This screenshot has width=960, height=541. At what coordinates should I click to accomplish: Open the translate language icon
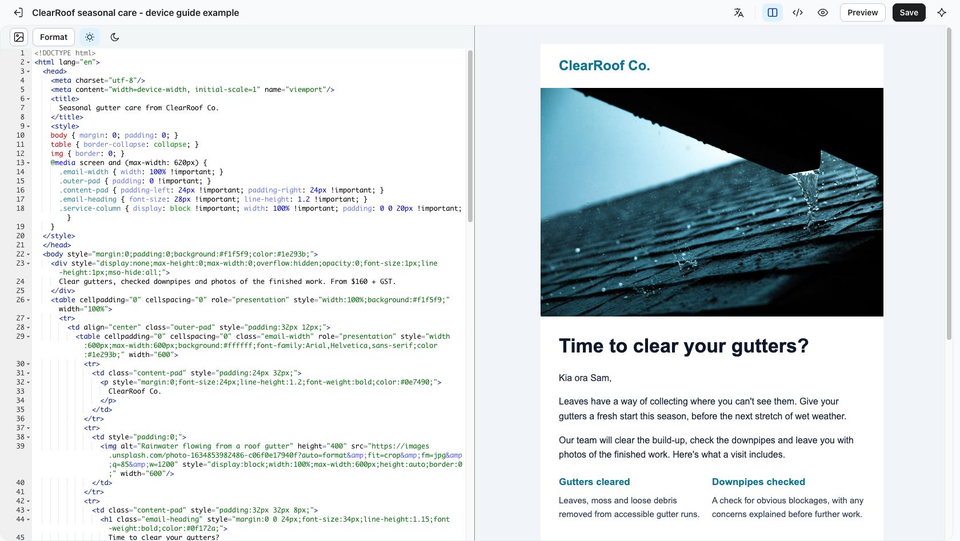pos(739,12)
